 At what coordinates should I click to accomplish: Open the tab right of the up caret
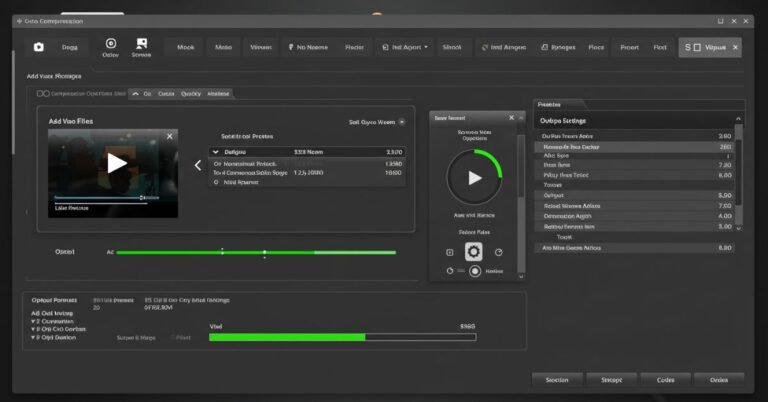pyautogui.click(x=147, y=94)
